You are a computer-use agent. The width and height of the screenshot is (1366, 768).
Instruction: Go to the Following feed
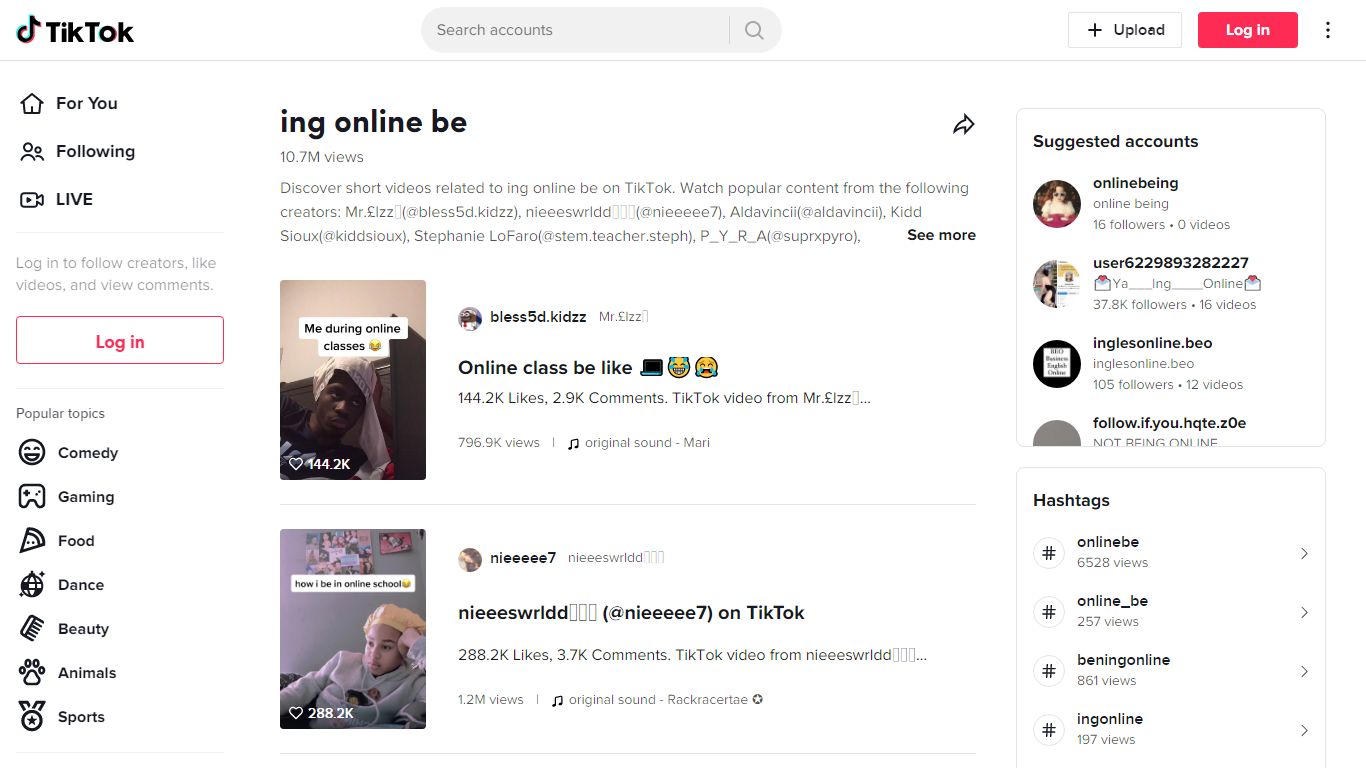tap(95, 151)
